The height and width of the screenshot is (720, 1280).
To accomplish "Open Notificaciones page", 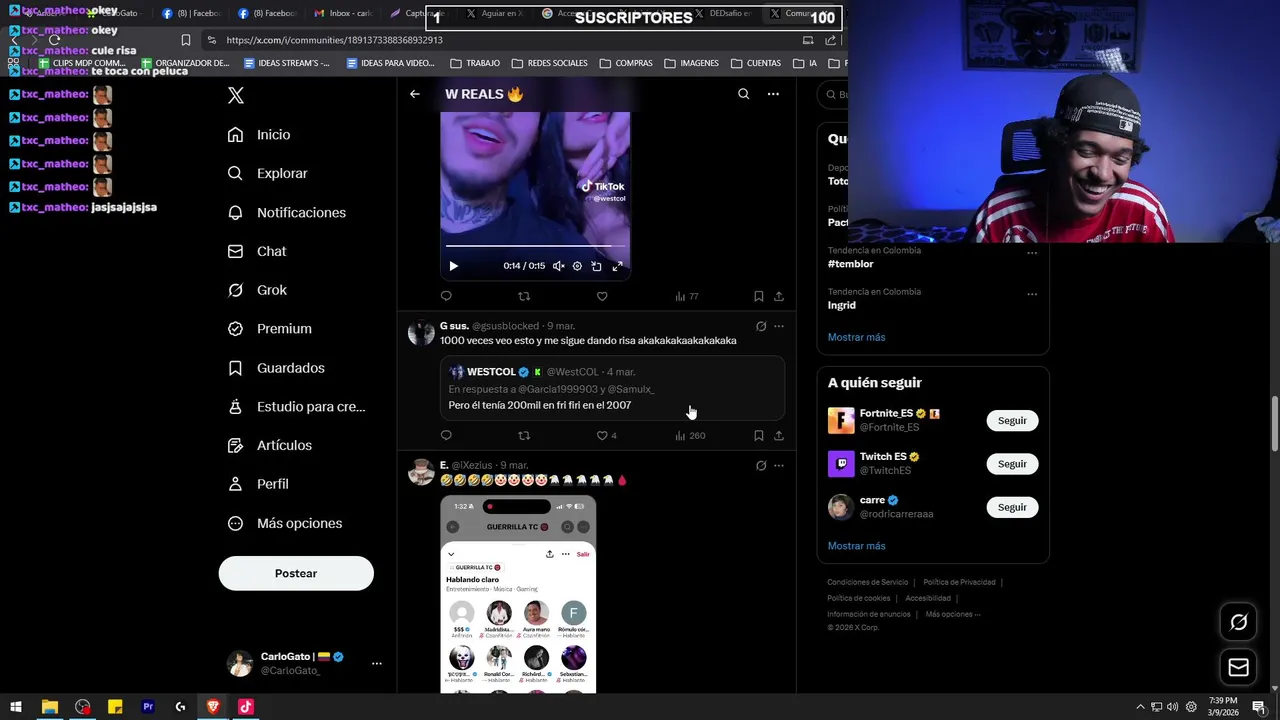I will [x=286, y=213].
